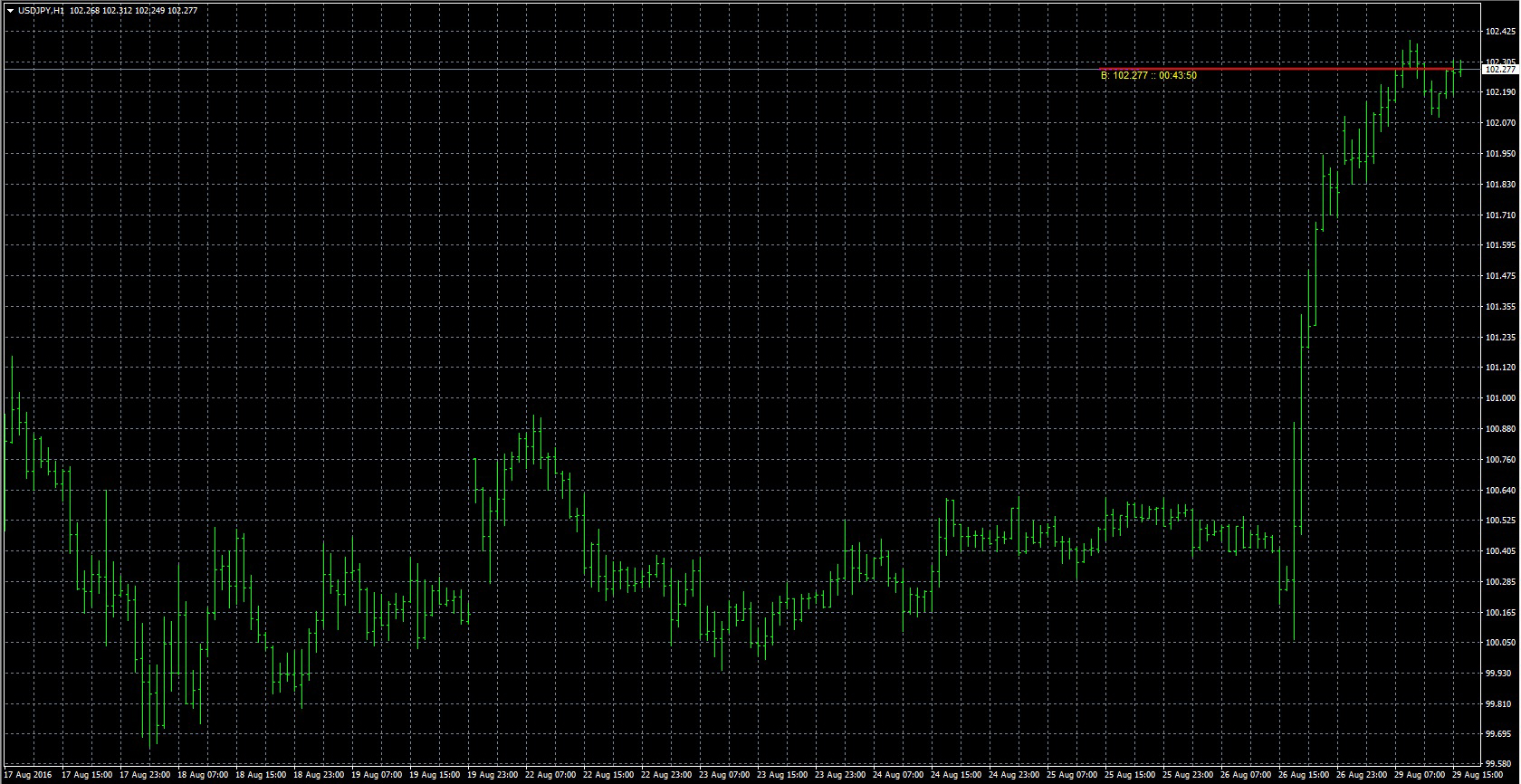1521x784 pixels.
Task: Click the 101.595 price scale label
Action: click(1500, 245)
